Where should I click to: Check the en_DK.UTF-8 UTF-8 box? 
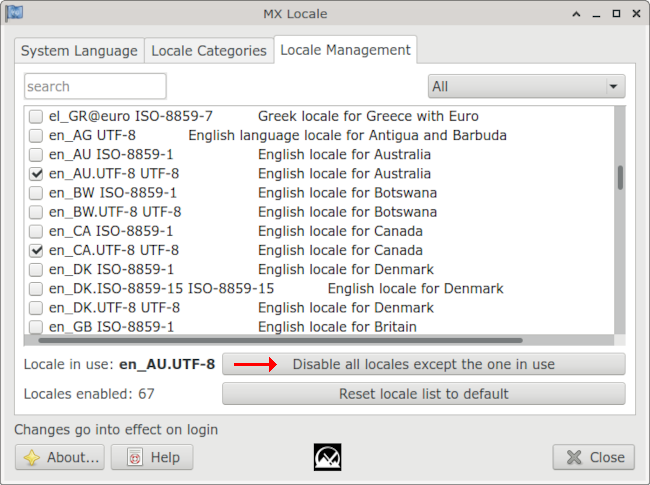[x=36, y=308]
